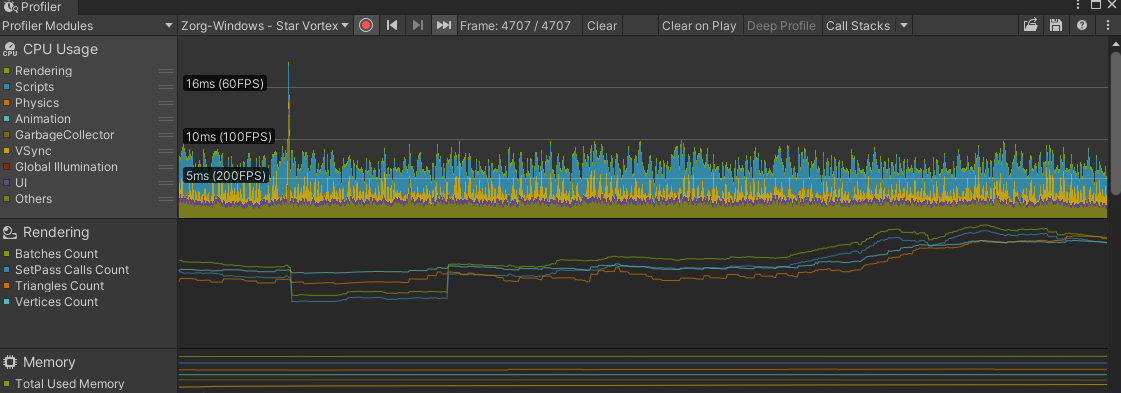Click the Clear button
This screenshot has width=1121, height=393.
pyautogui.click(x=602, y=26)
